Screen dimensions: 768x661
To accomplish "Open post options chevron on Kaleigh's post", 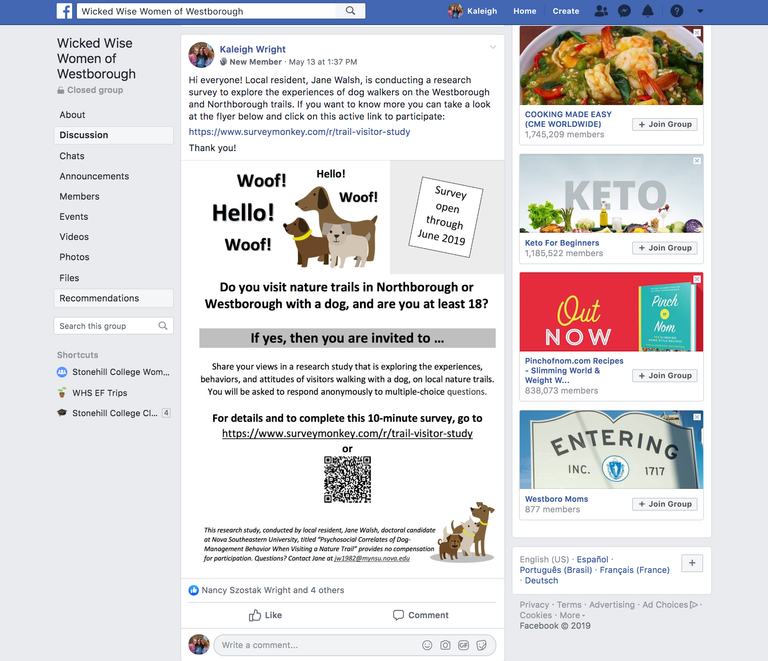I will point(493,47).
